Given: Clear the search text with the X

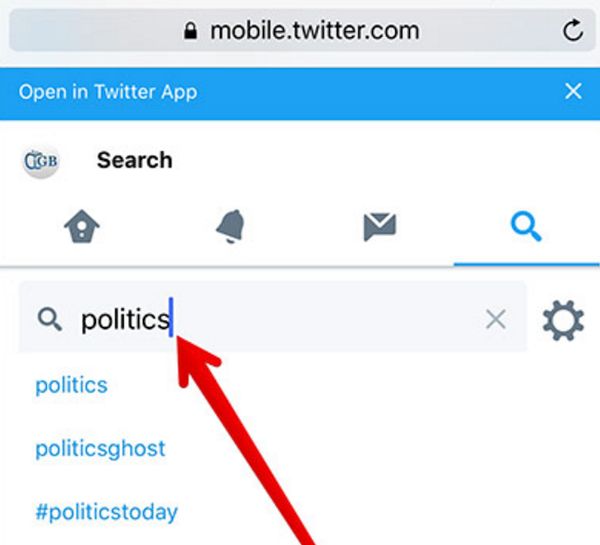Looking at the screenshot, I should 496,319.
